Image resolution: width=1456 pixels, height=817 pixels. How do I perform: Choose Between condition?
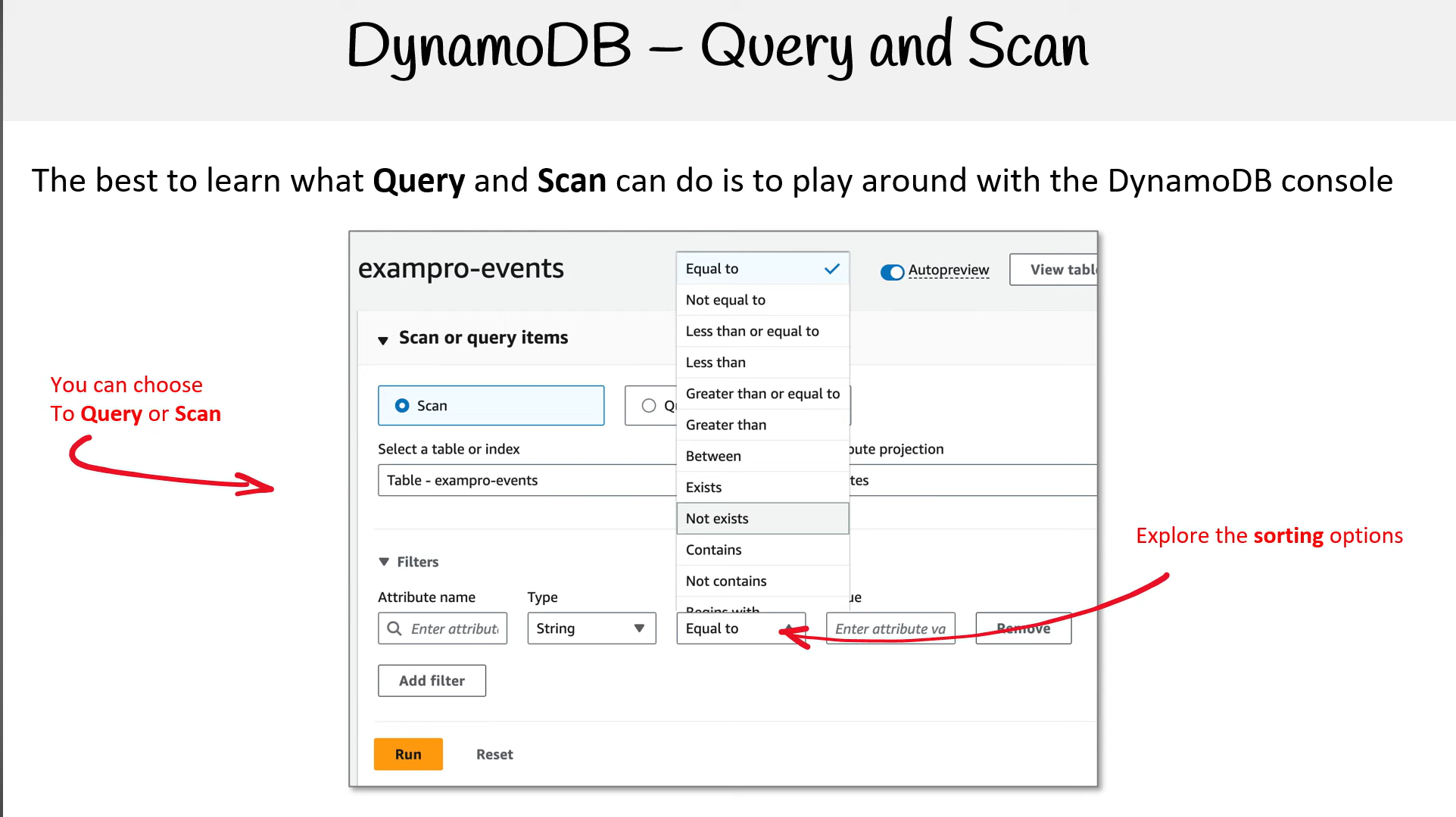[x=762, y=456]
